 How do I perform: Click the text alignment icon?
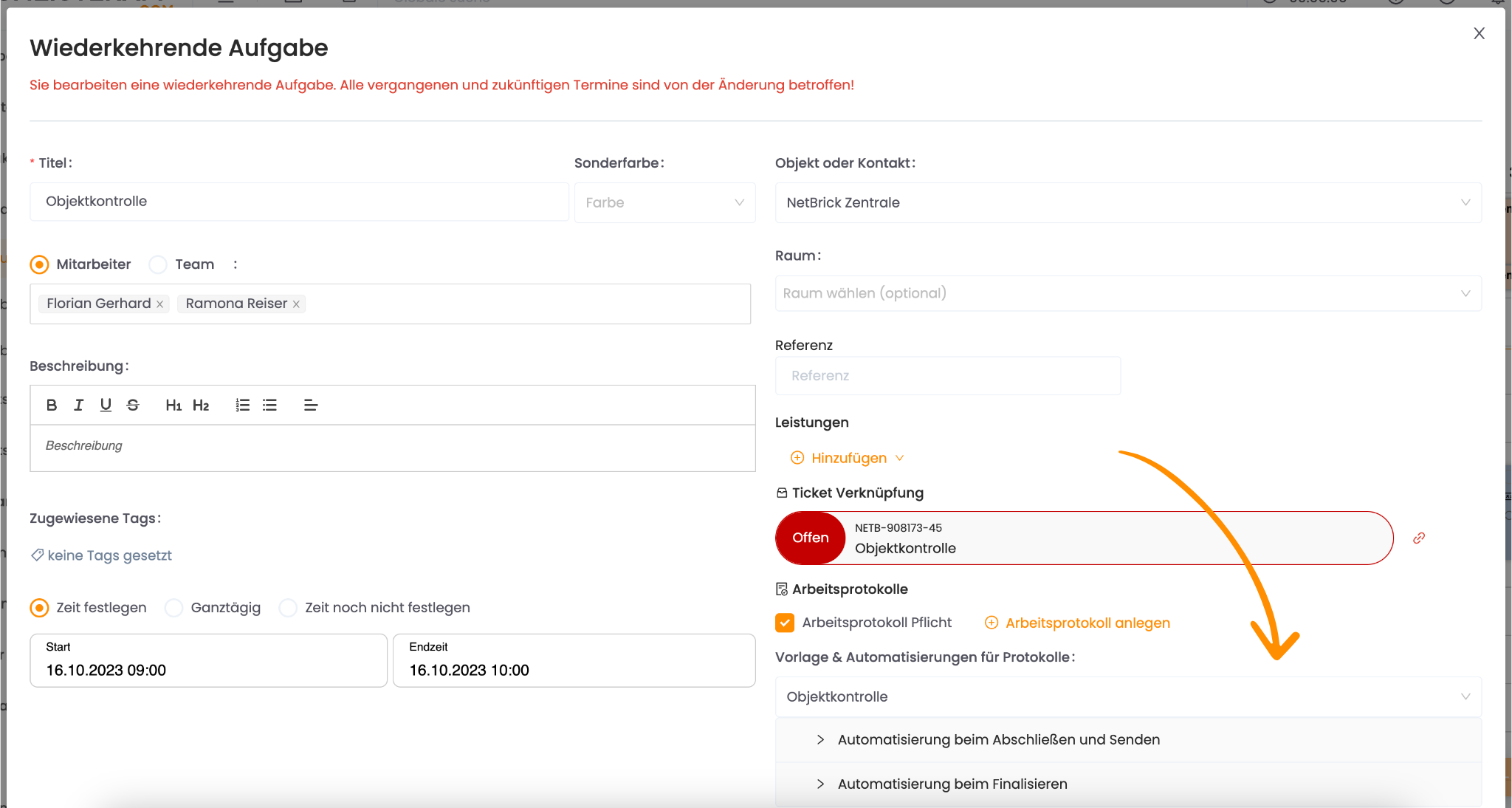pyautogui.click(x=311, y=405)
